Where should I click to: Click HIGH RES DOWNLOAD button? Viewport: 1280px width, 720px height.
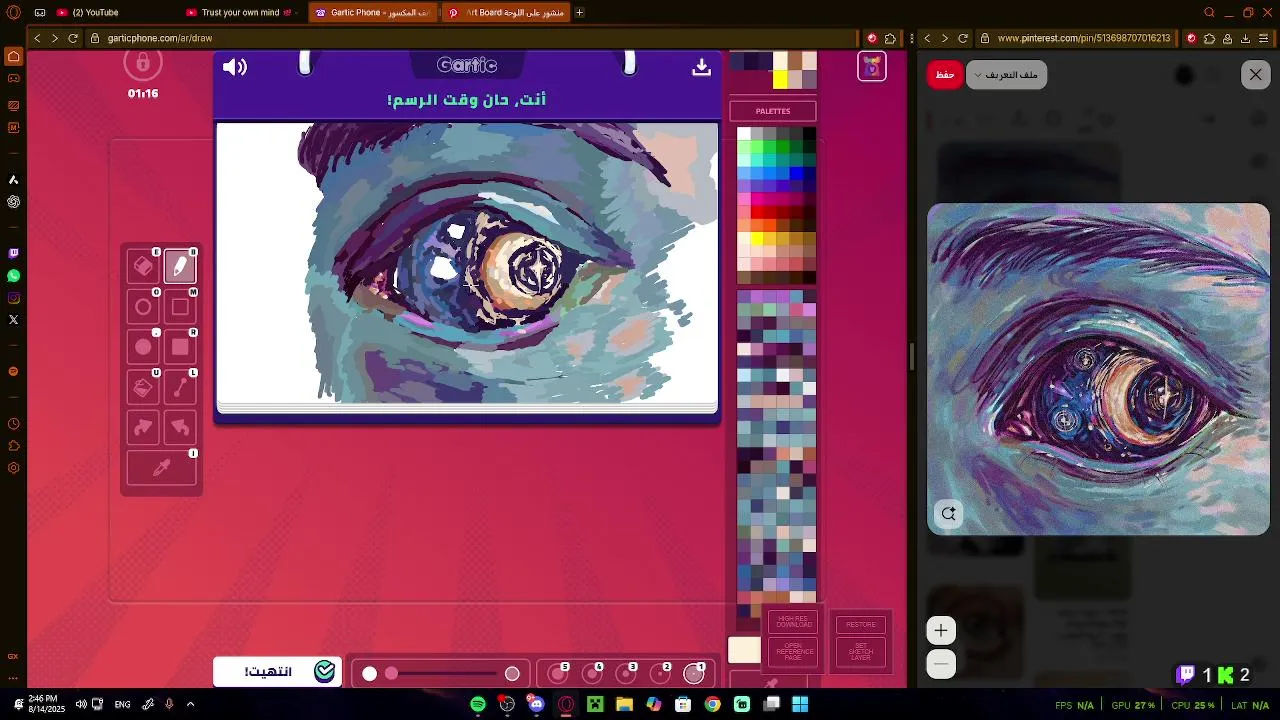coord(794,623)
